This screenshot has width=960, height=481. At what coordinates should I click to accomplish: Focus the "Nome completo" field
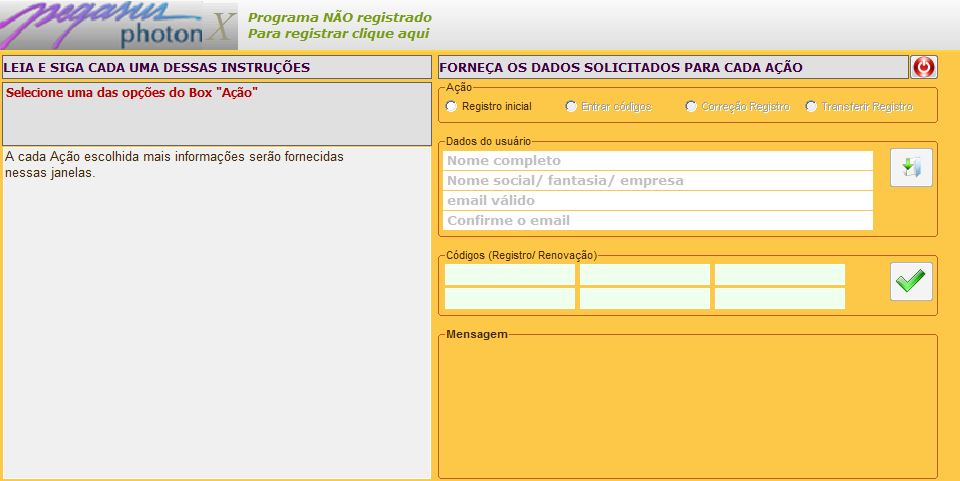pos(657,161)
